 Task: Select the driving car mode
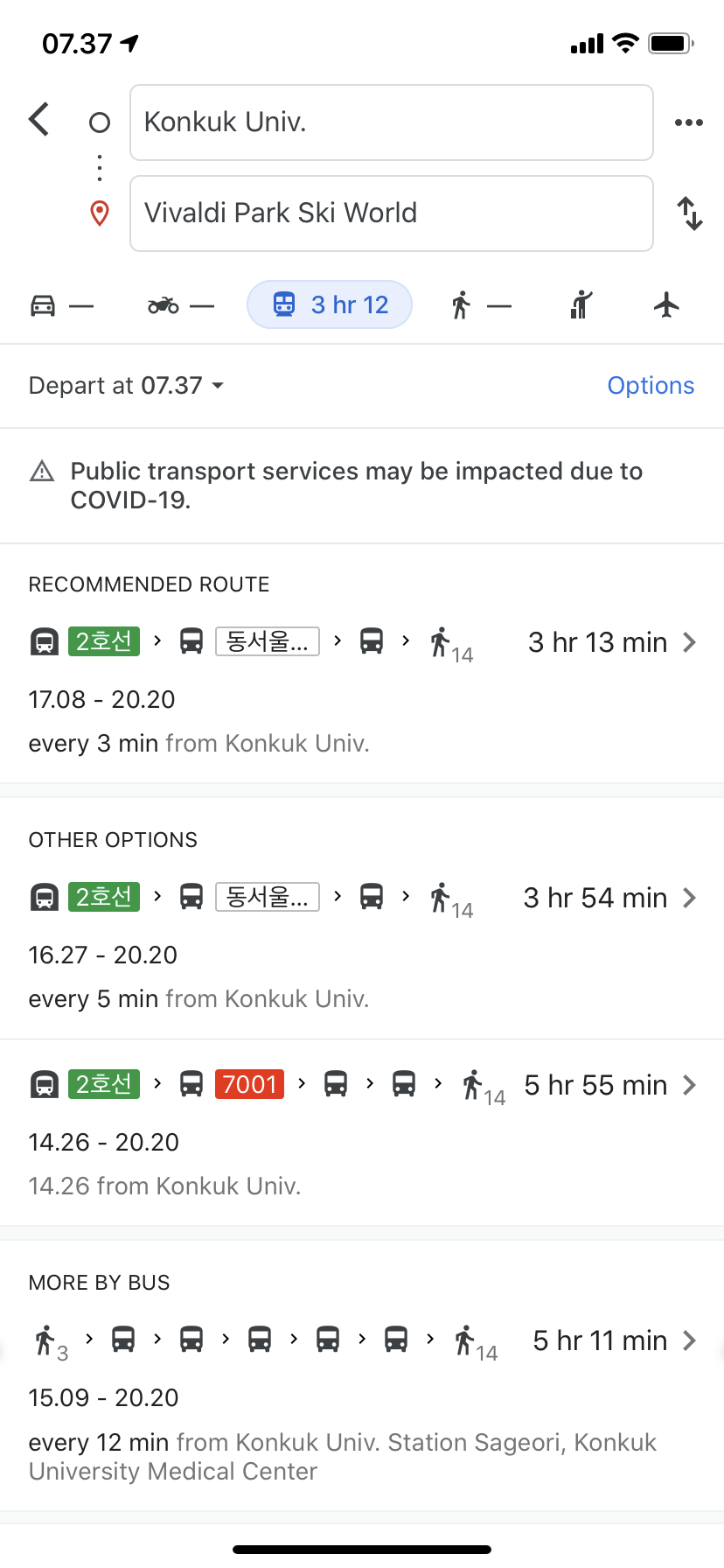point(61,305)
